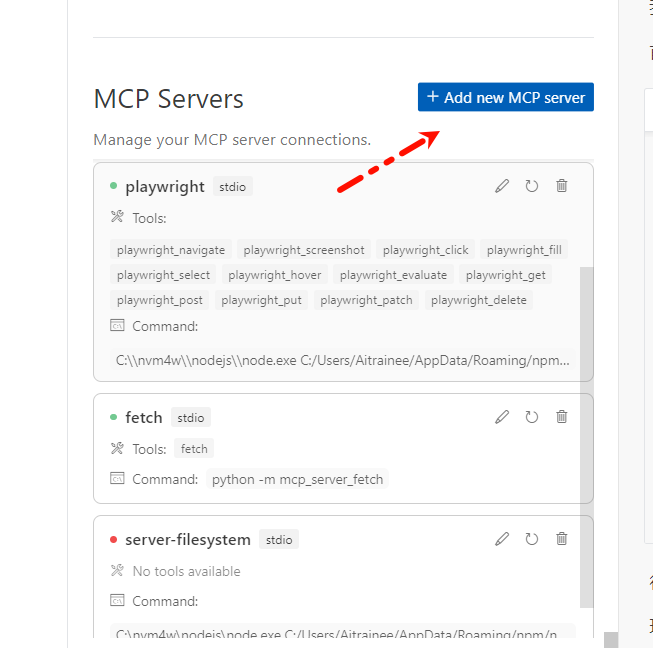
Task: Click the red status dot beside server-filesystem
Action: coord(113,540)
